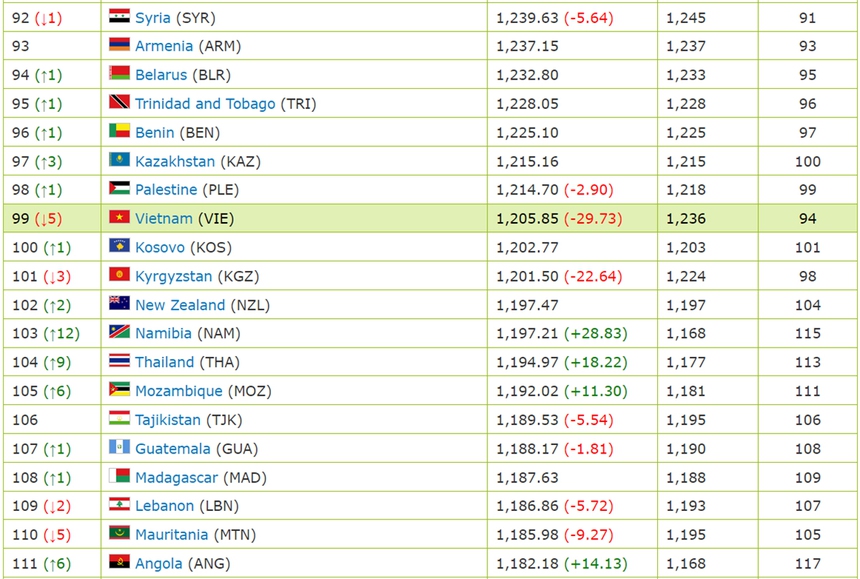Open the Kosovo team link
860x579 pixels.
[160, 247]
